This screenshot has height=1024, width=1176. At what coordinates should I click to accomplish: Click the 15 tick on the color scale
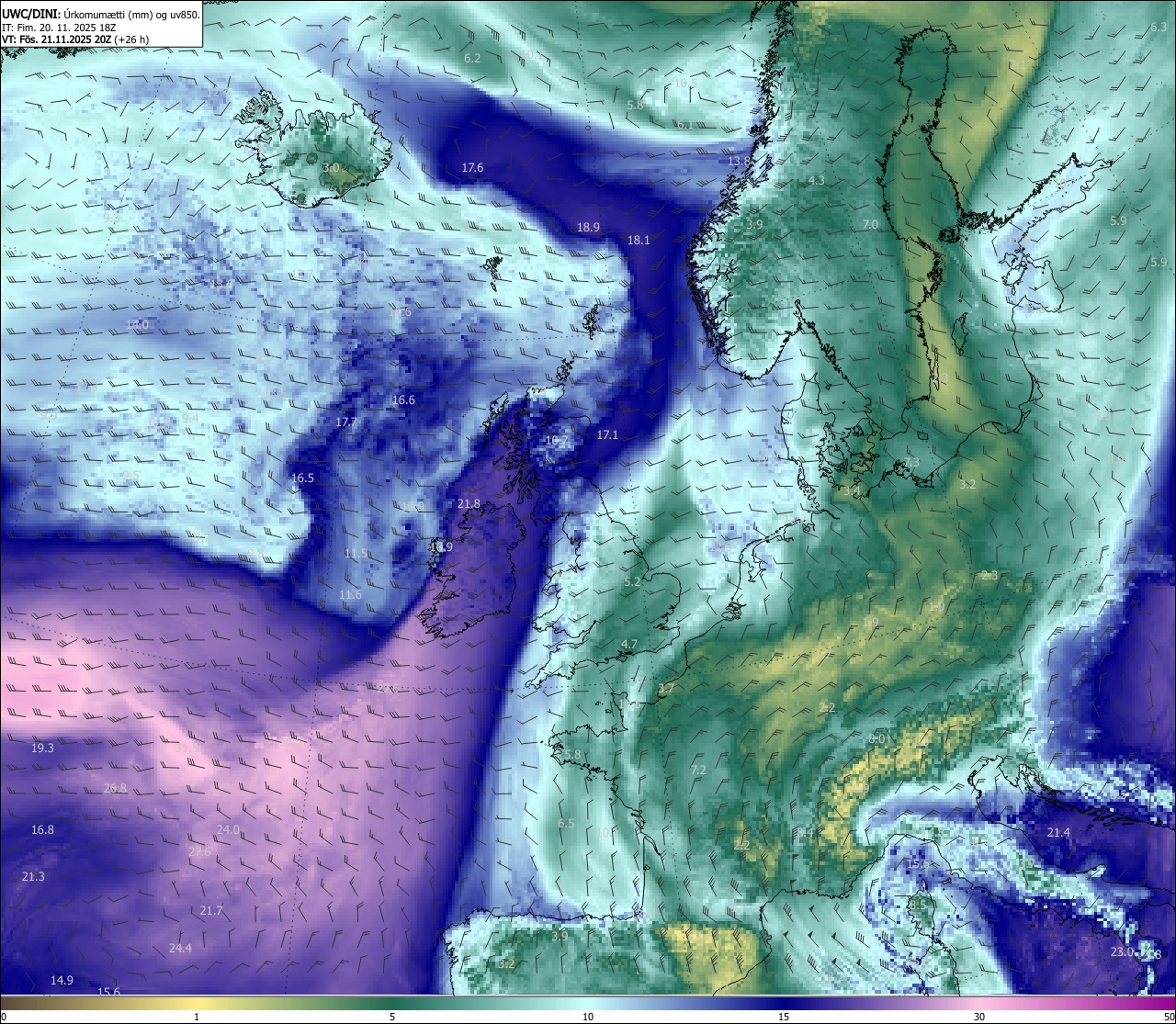tap(784, 1017)
